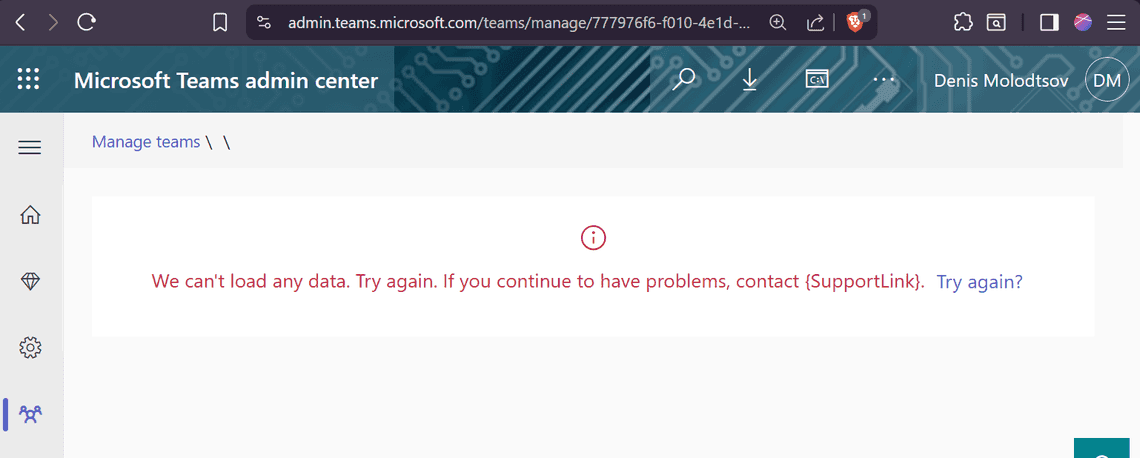Launch Cloud Shell from header icon
The height and width of the screenshot is (458, 1140).
tap(817, 80)
